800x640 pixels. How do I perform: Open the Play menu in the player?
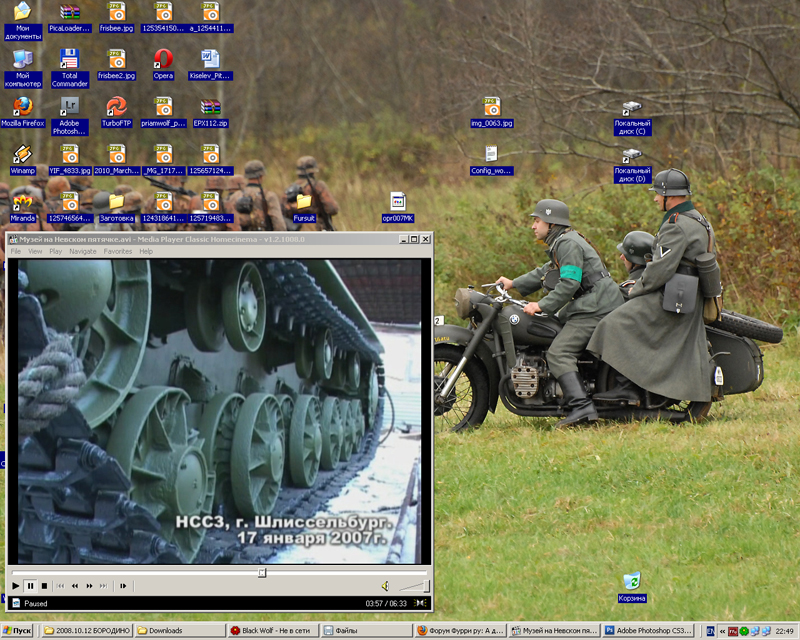click(x=56, y=251)
